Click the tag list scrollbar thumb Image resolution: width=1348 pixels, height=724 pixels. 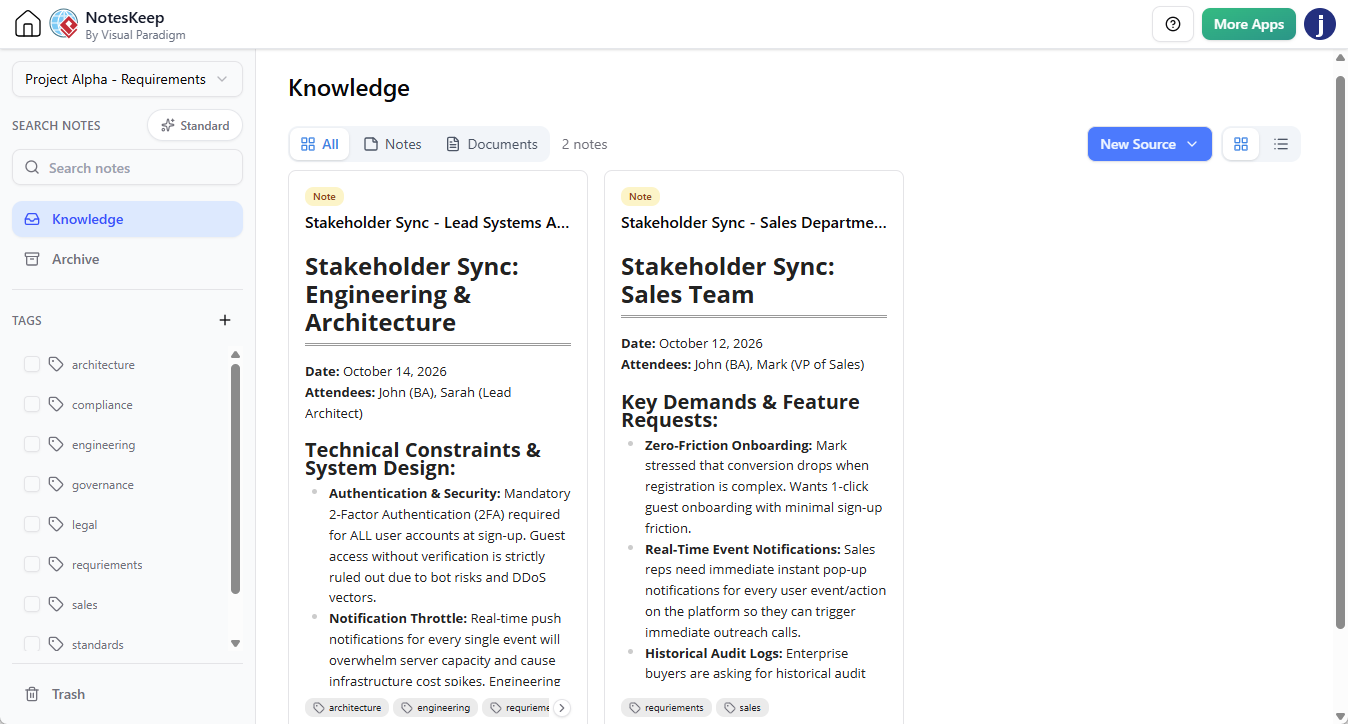tap(235, 478)
